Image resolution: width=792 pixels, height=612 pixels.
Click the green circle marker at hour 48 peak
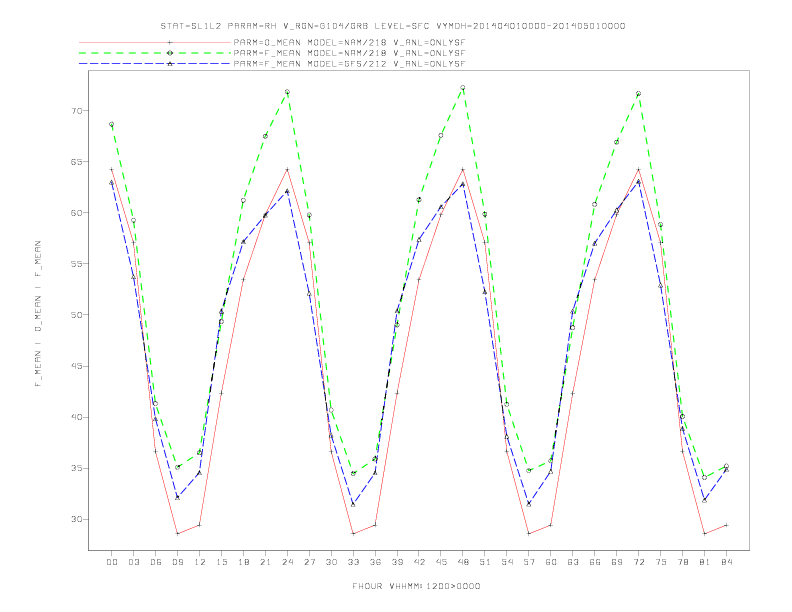click(x=463, y=88)
